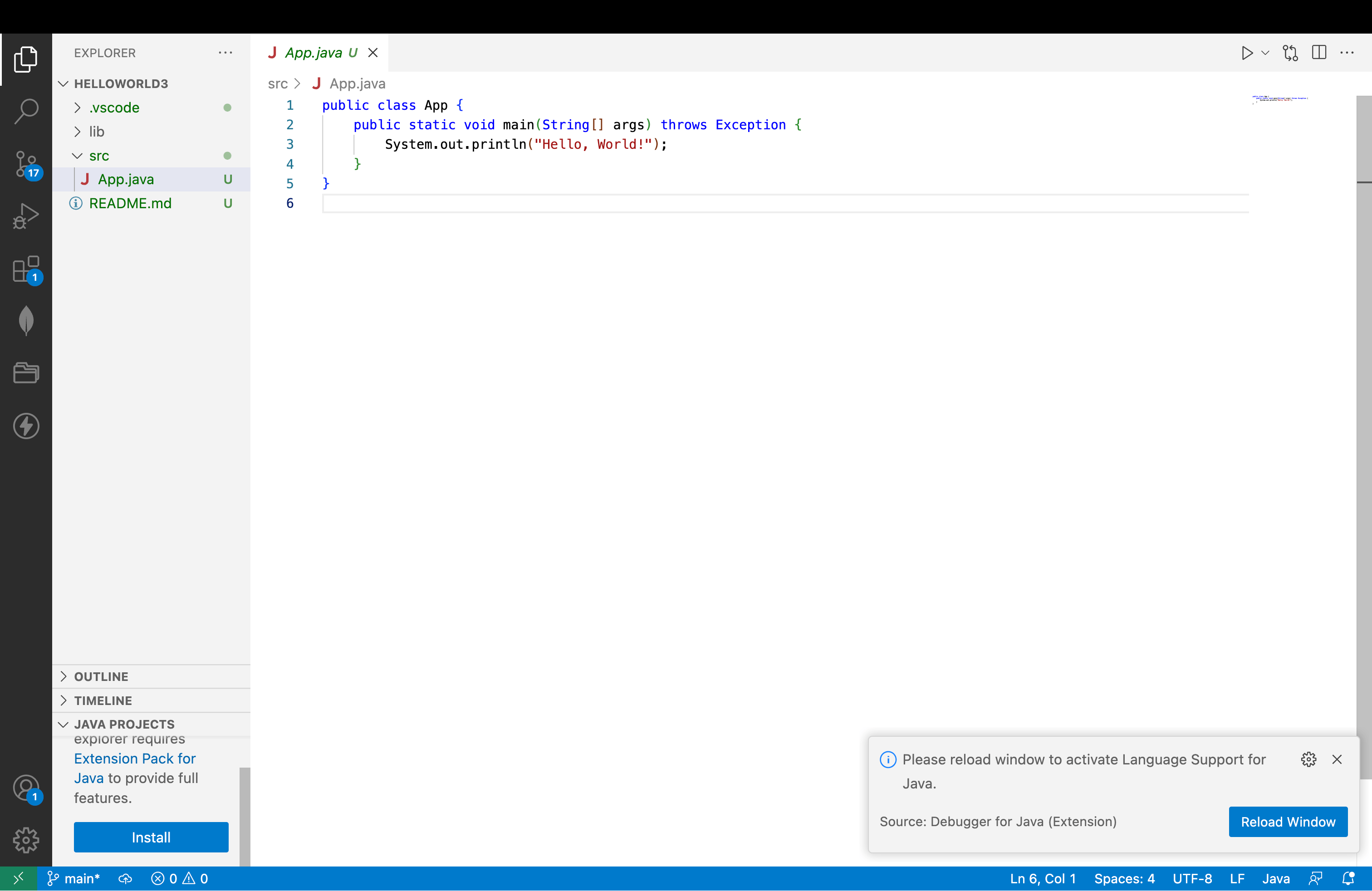Select the App.java editor tab
Image resolution: width=1372 pixels, height=891 pixels.
(x=313, y=53)
